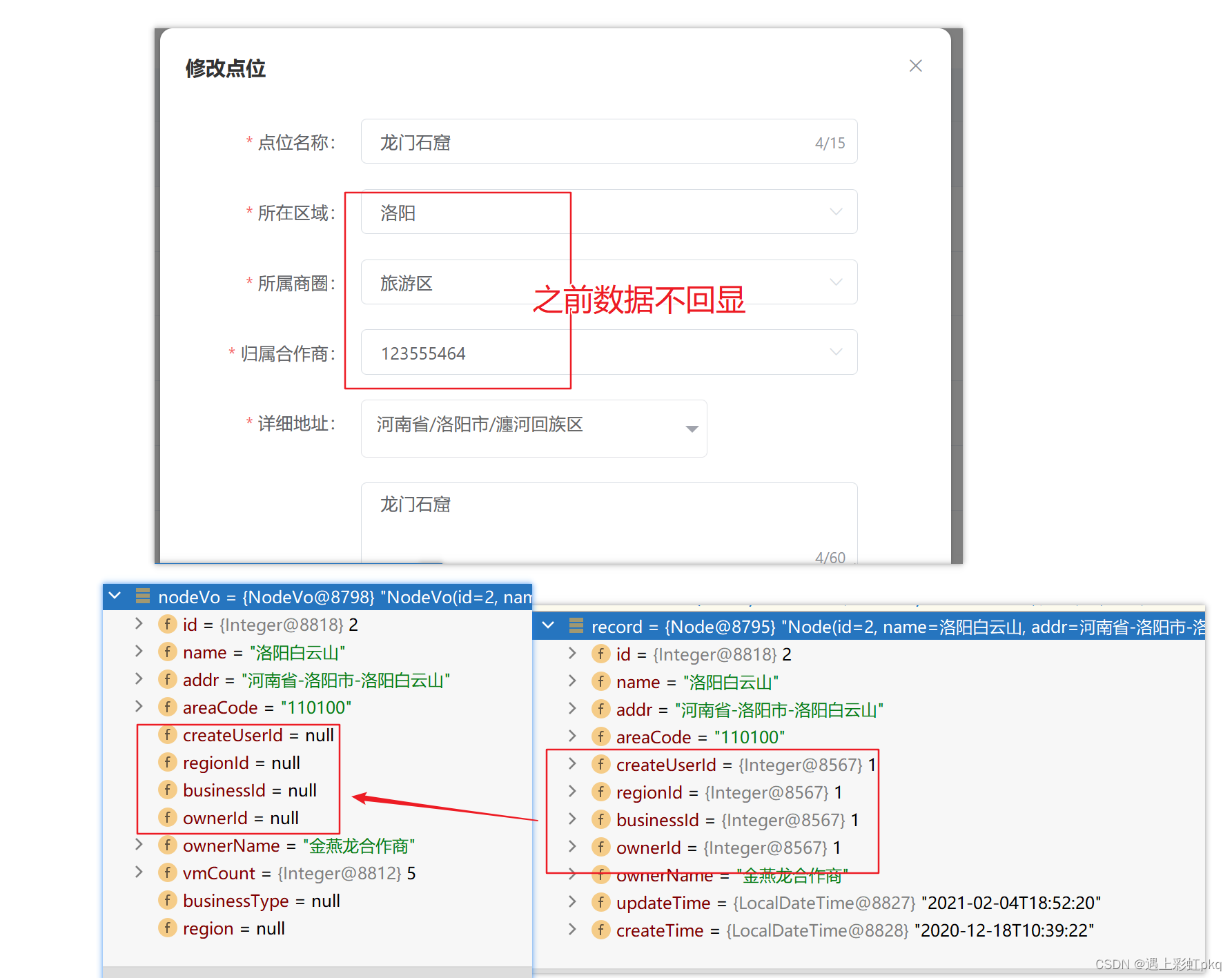Click the f icon beside updateTime in record

pyautogui.click(x=601, y=902)
